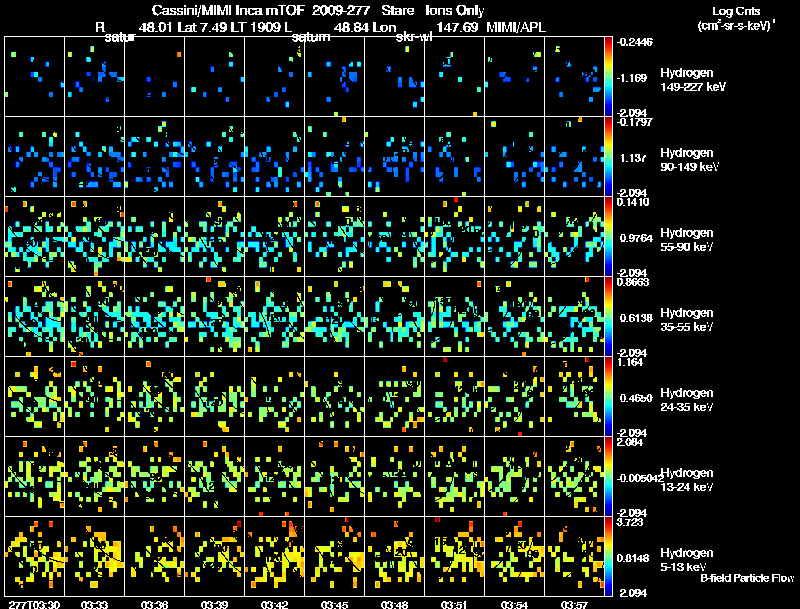
Task: Click the '147.69' longitude value in header
Action: 457,28
